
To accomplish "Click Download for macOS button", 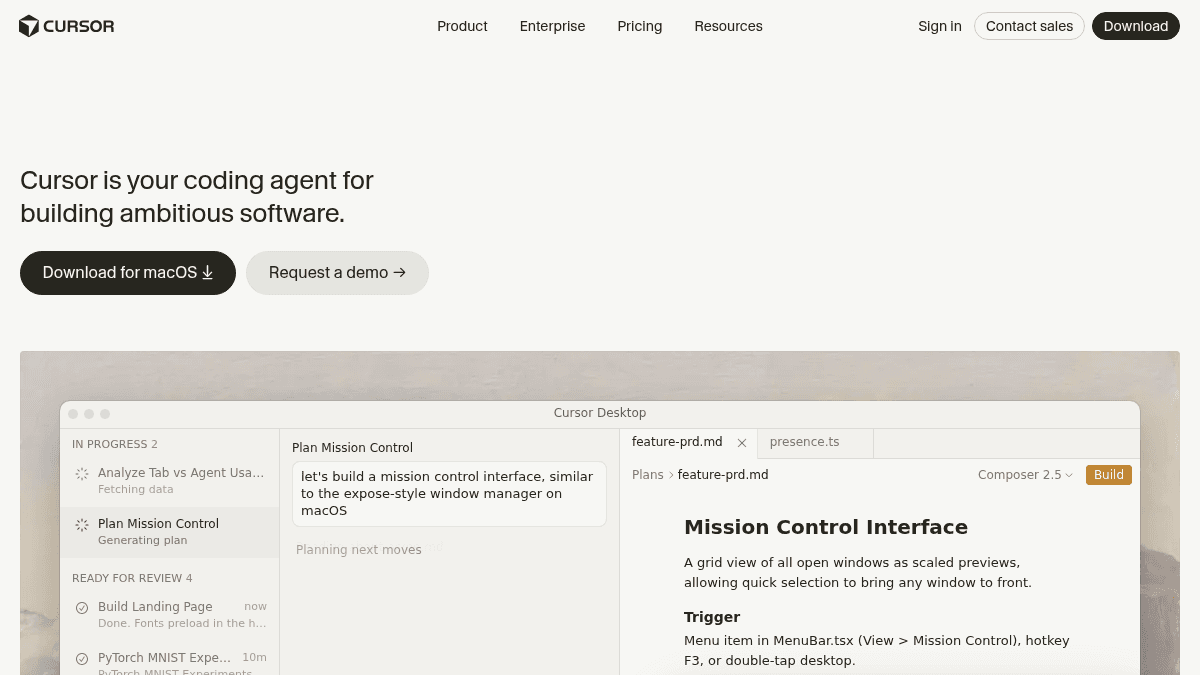I will 128,273.
